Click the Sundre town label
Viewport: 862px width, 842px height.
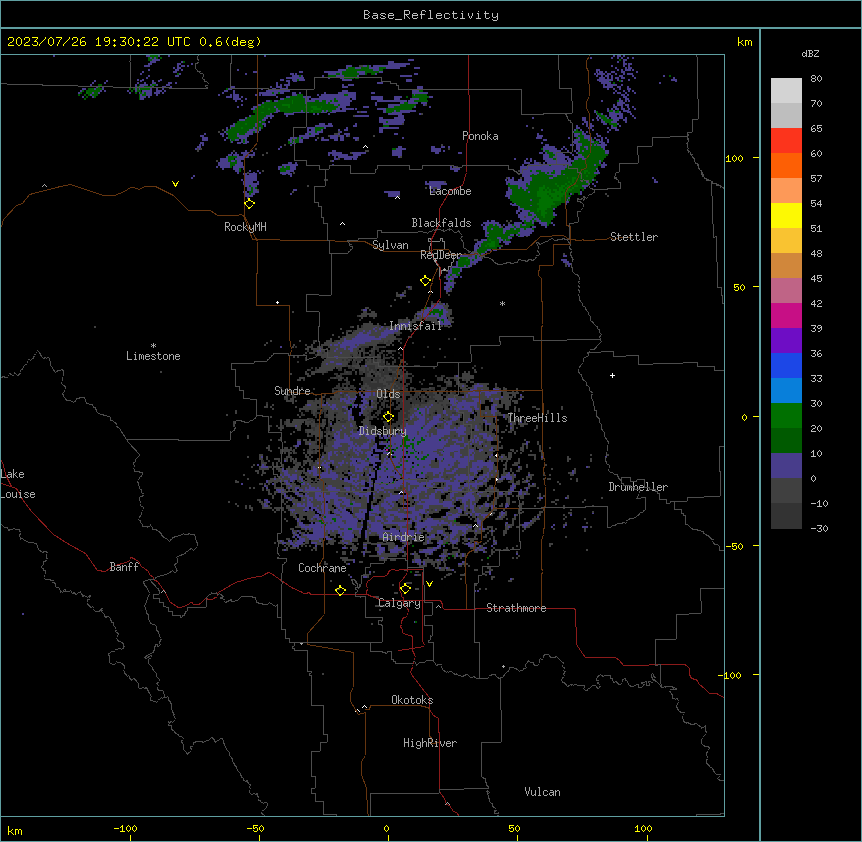pyautogui.click(x=292, y=391)
